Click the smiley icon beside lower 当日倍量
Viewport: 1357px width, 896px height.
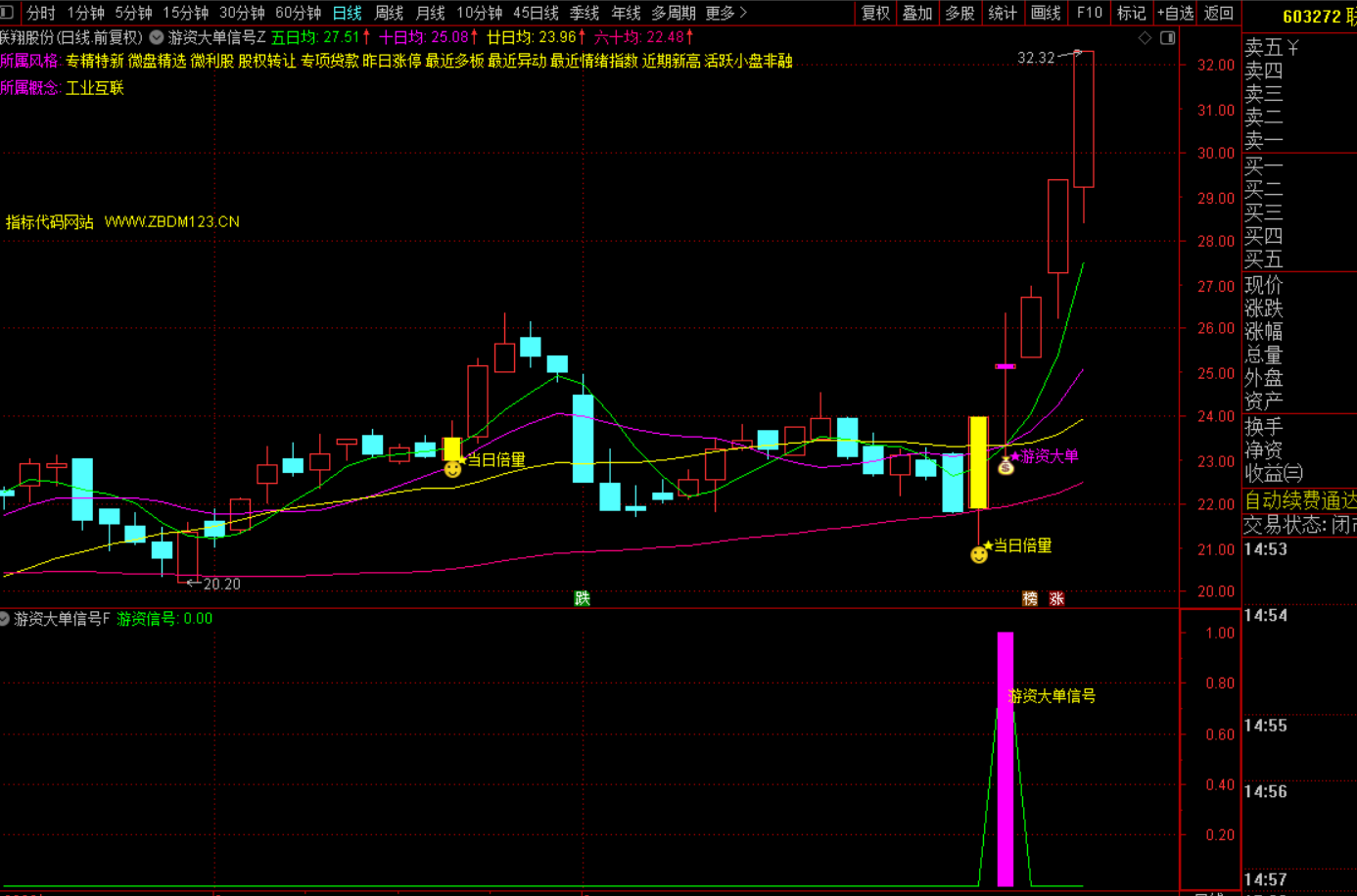point(978,555)
